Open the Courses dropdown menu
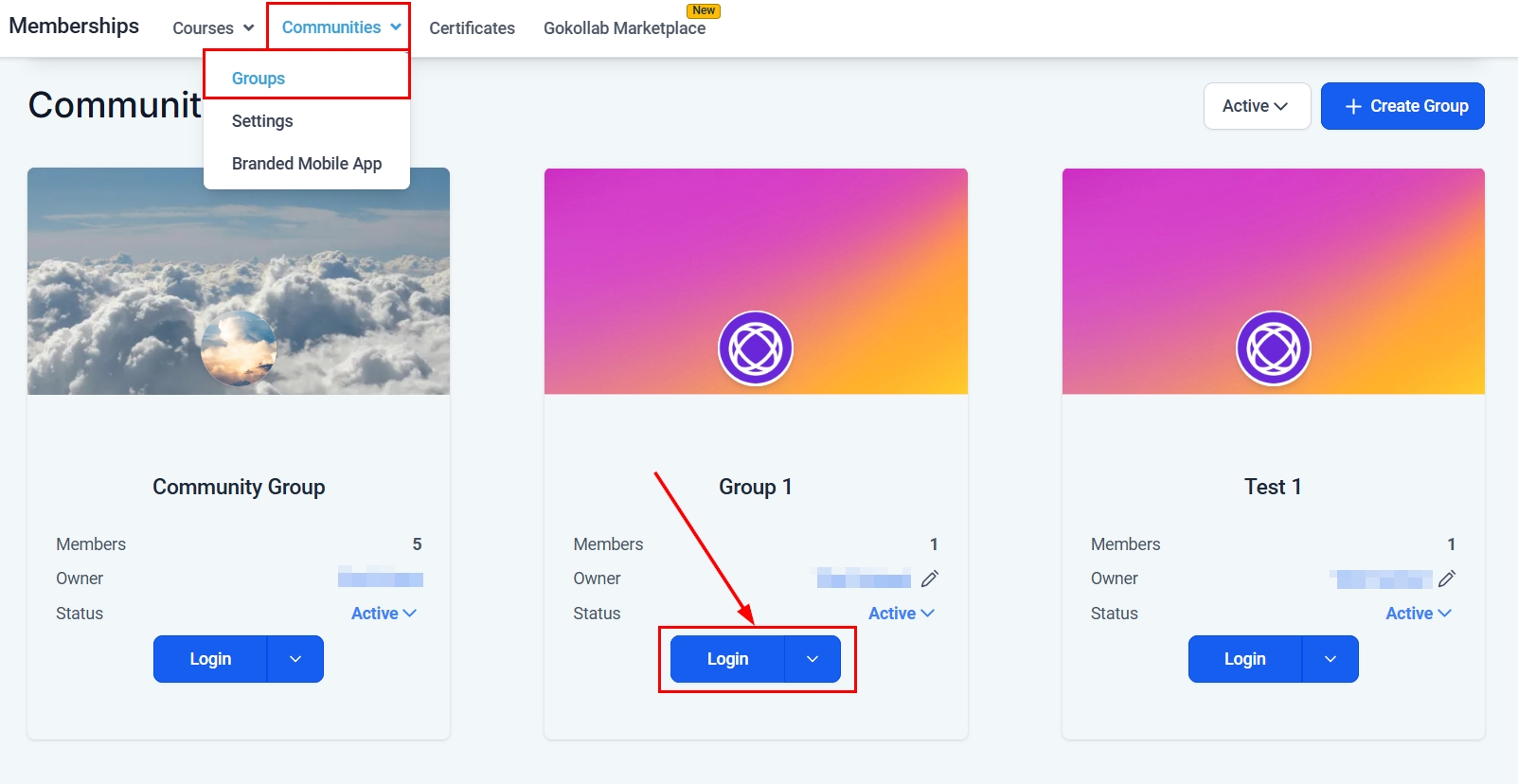Viewport: 1518px width, 784px height. [x=213, y=28]
